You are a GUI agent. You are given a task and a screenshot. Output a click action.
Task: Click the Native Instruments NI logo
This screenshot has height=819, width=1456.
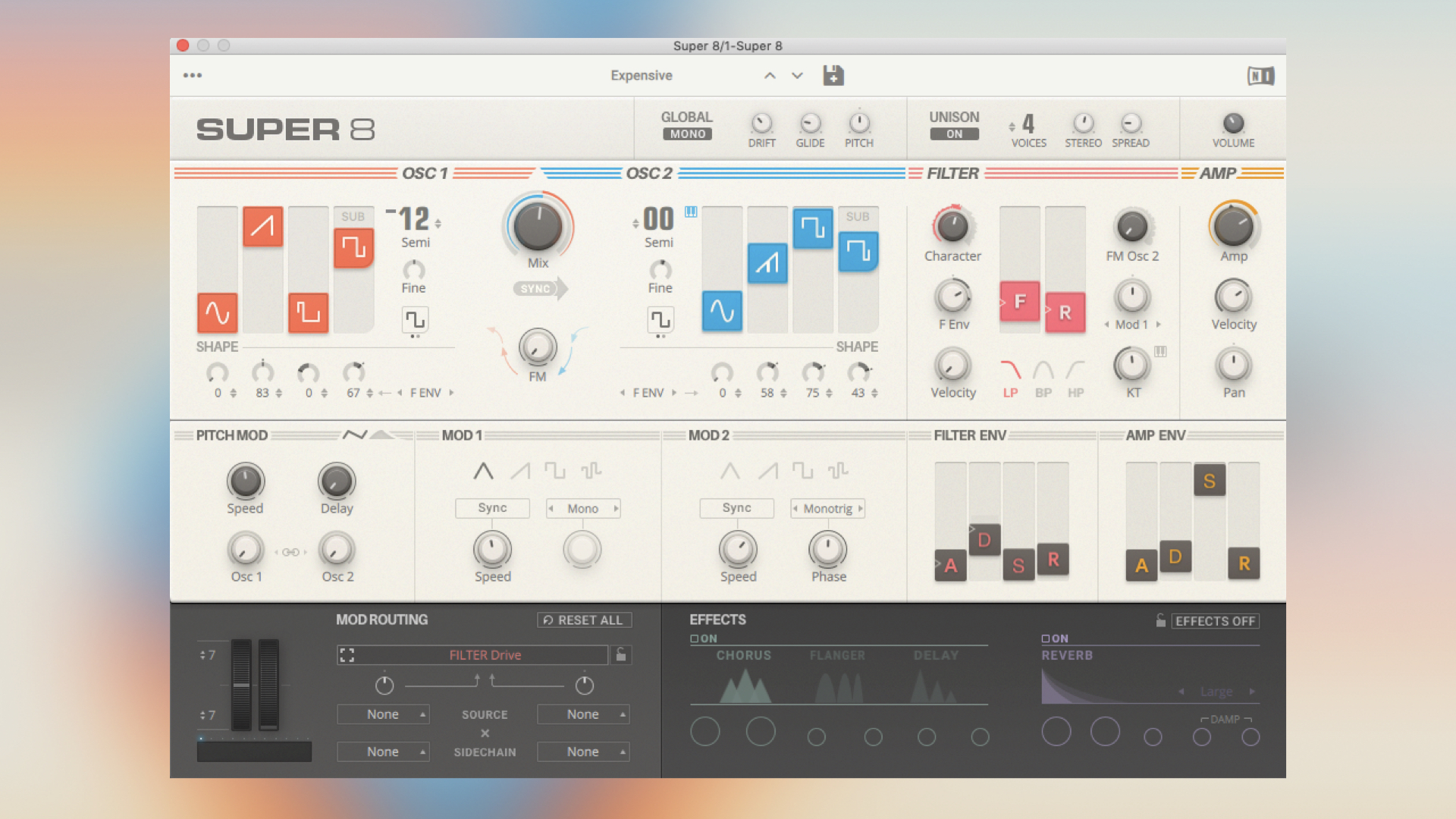tap(1260, 76)
